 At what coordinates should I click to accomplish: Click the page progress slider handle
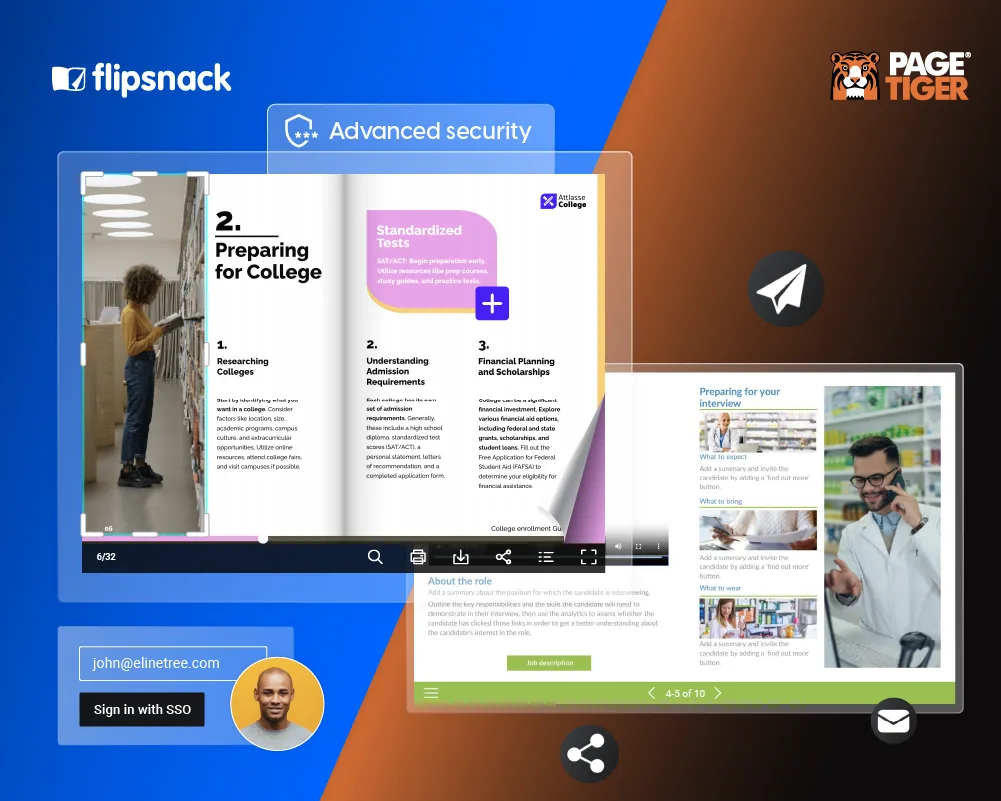263,539
